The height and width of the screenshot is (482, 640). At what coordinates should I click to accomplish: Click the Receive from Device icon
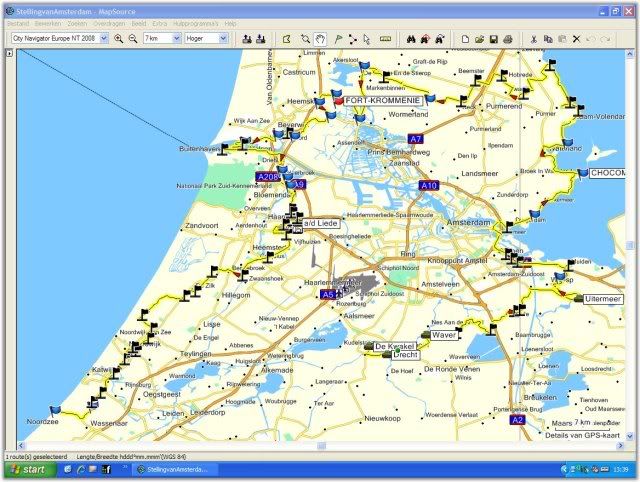261,39
